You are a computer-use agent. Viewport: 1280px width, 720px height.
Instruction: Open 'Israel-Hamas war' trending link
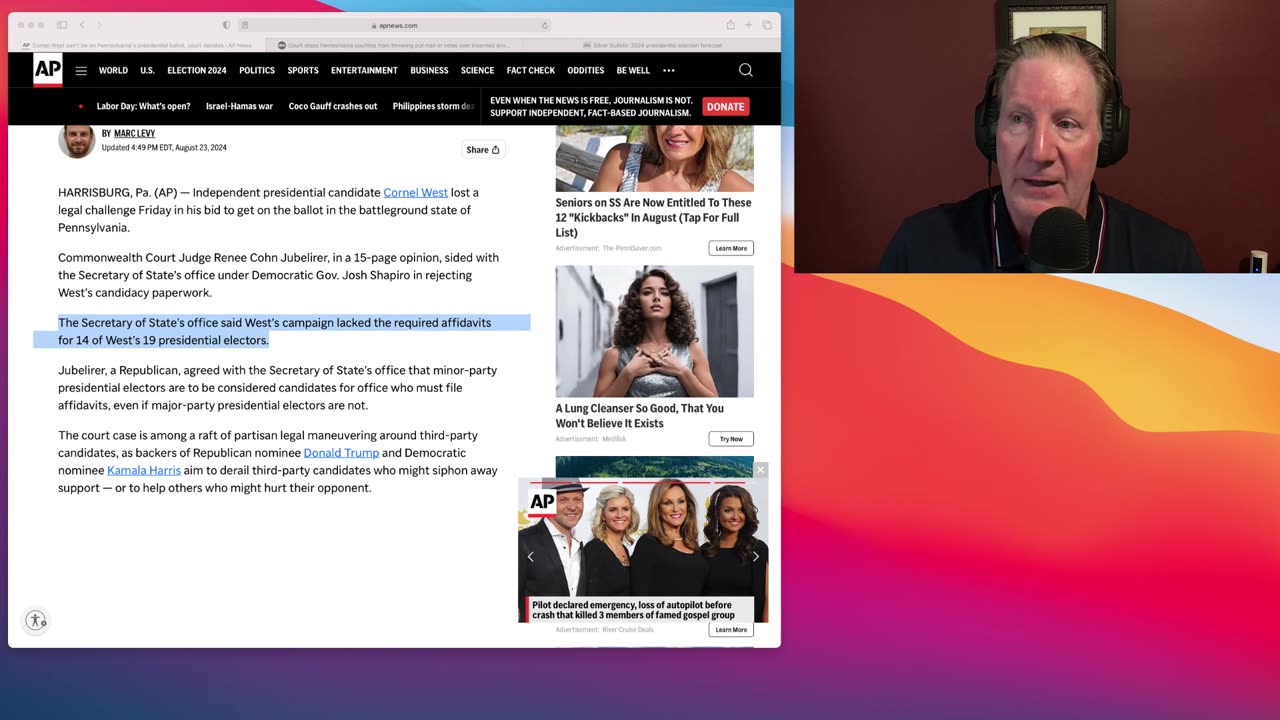(x=239, y=106)
